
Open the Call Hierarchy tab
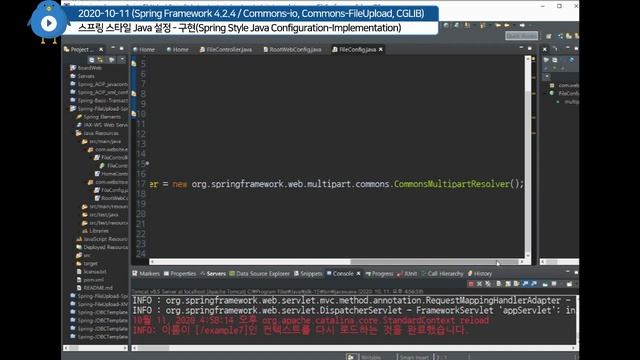(442, 273)
